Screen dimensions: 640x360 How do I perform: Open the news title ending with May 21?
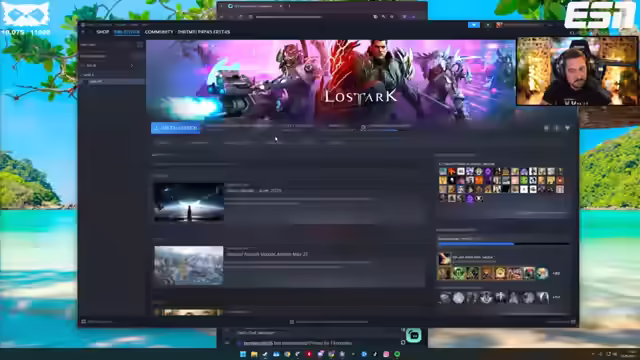[267, 254]
